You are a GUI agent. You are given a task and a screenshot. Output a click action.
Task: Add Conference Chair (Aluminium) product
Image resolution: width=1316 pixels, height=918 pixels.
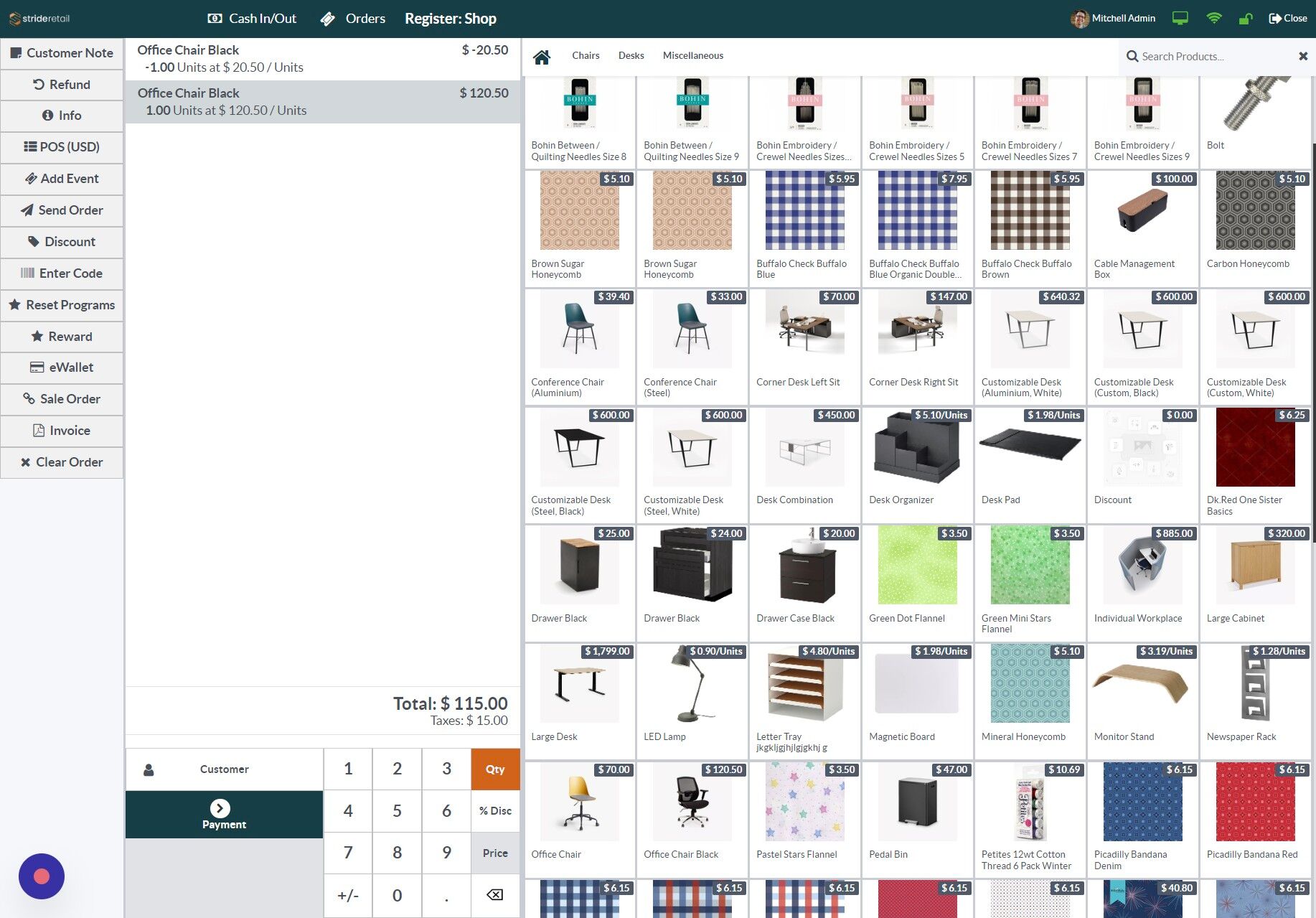pyautogui.click(x=580, y=347)
